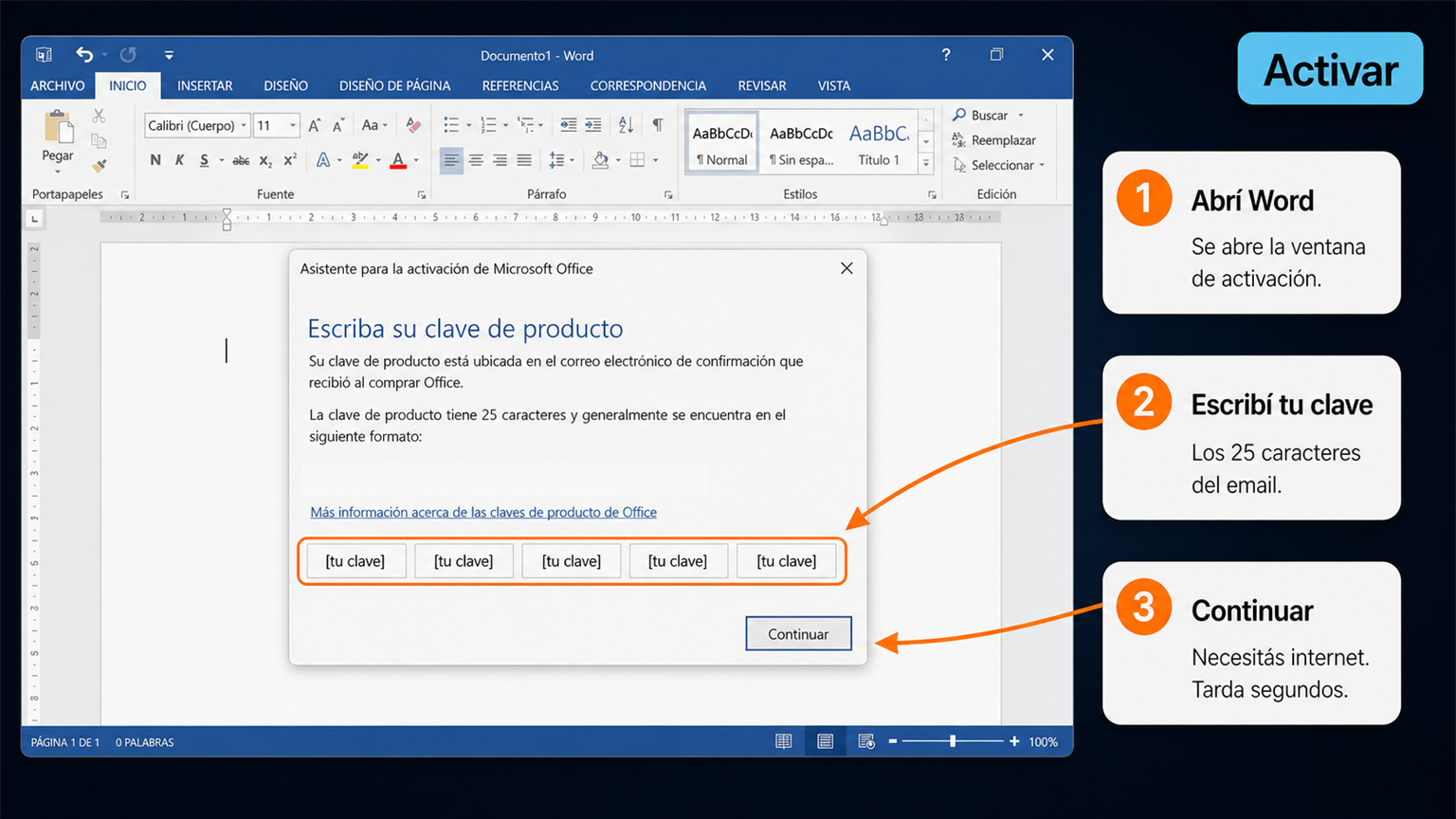Open the font color dropdown arrow
Viewport: 1456px width, 819px height.
pyautogui.click(x=416, y=160)
